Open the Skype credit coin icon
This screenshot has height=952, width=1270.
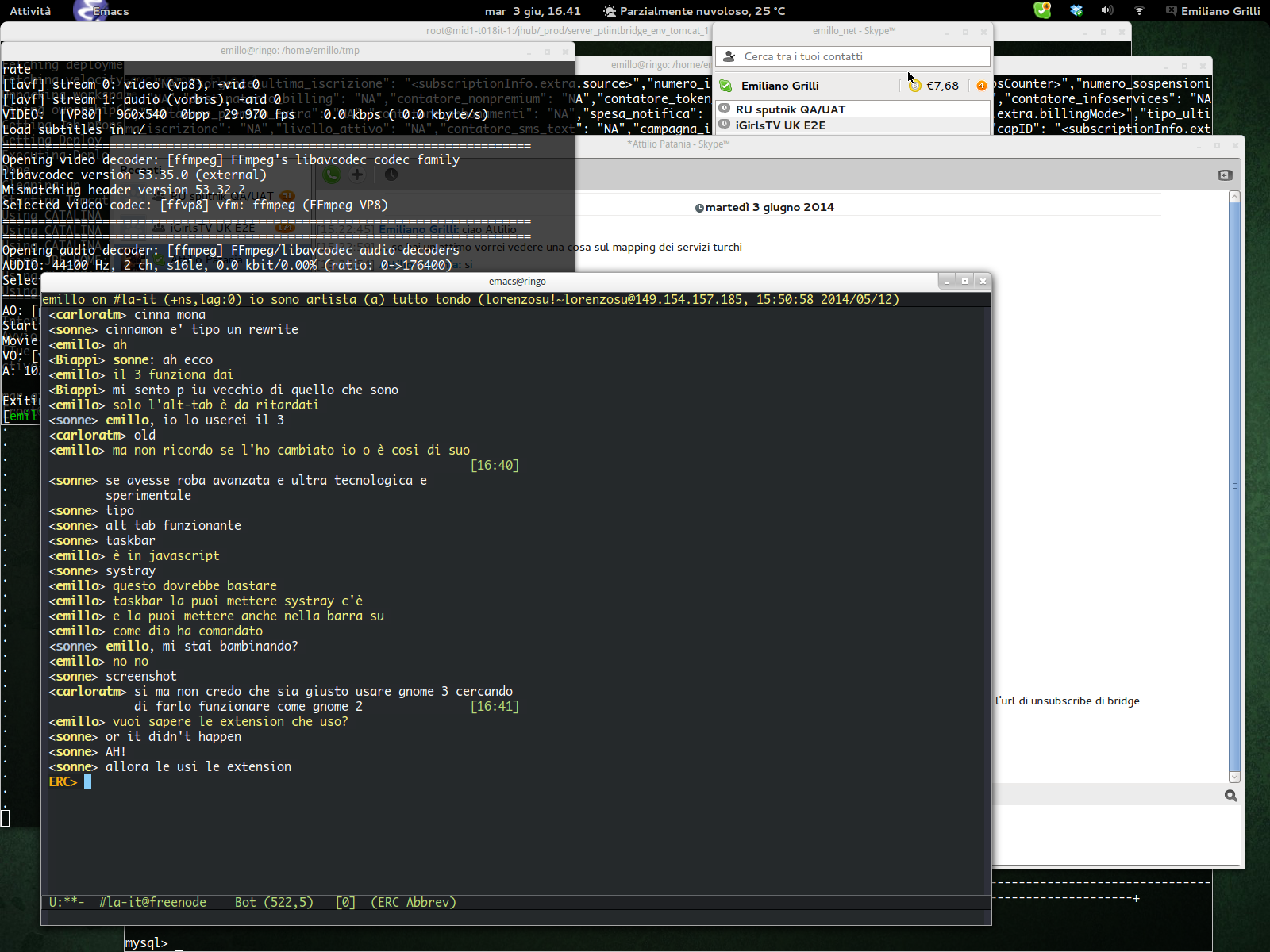[x=915, y=86]
